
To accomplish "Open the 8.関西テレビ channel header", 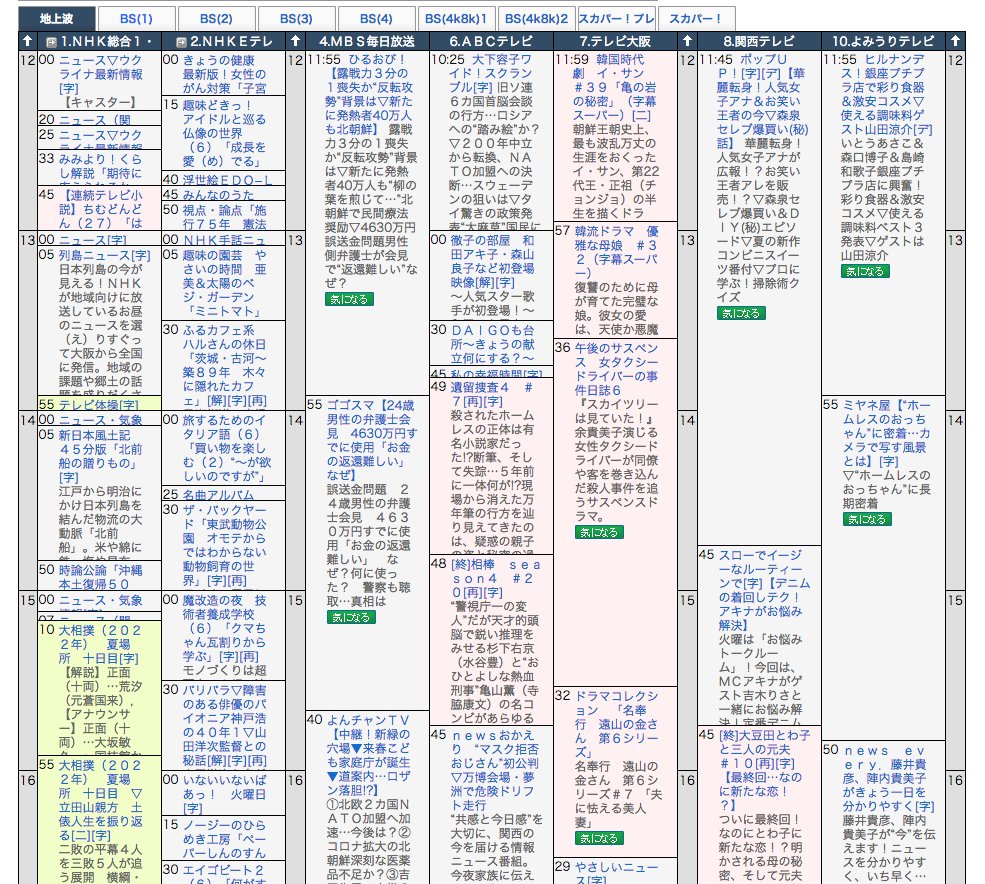I will (759, 41).
